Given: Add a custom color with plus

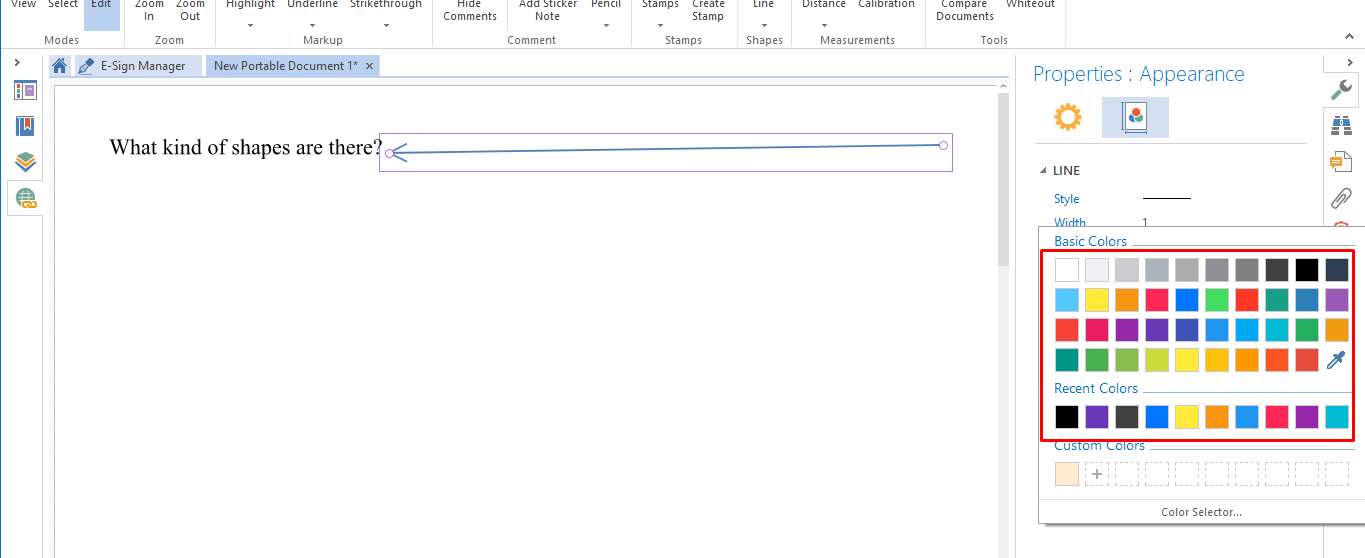Looking at the screenshot, I should pyautogui.click(x=1097, y=474).
